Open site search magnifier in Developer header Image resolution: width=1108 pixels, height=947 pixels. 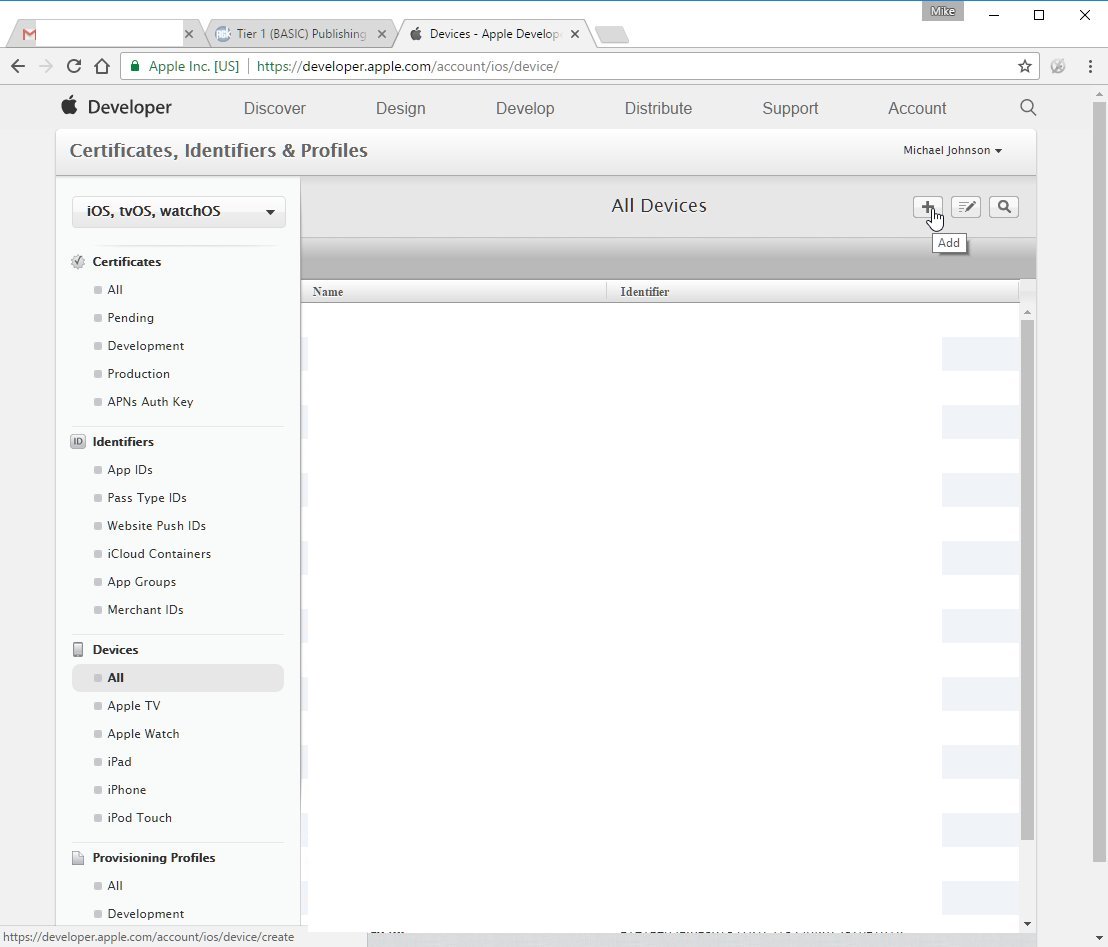[x=1028, y=107]
